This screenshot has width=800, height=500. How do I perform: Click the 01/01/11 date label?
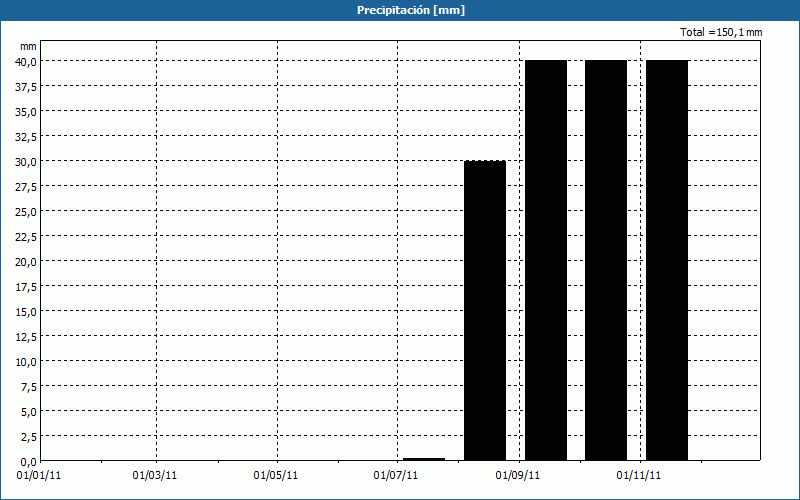point(39,476)
